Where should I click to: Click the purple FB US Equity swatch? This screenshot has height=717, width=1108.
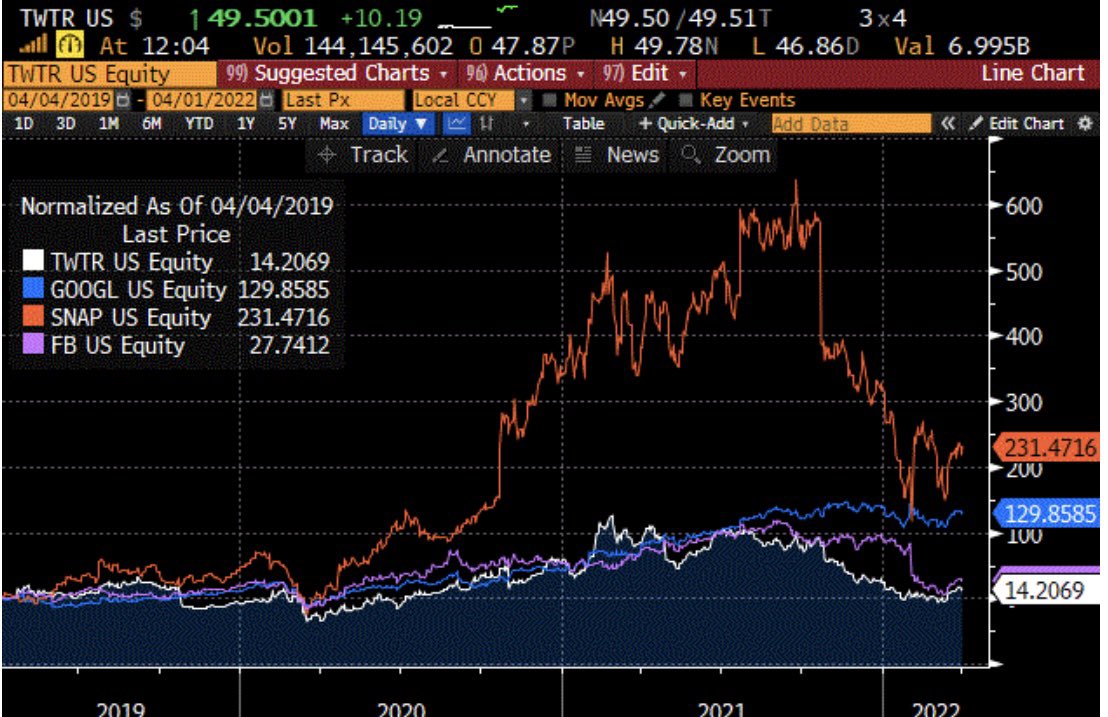point(33,344)
